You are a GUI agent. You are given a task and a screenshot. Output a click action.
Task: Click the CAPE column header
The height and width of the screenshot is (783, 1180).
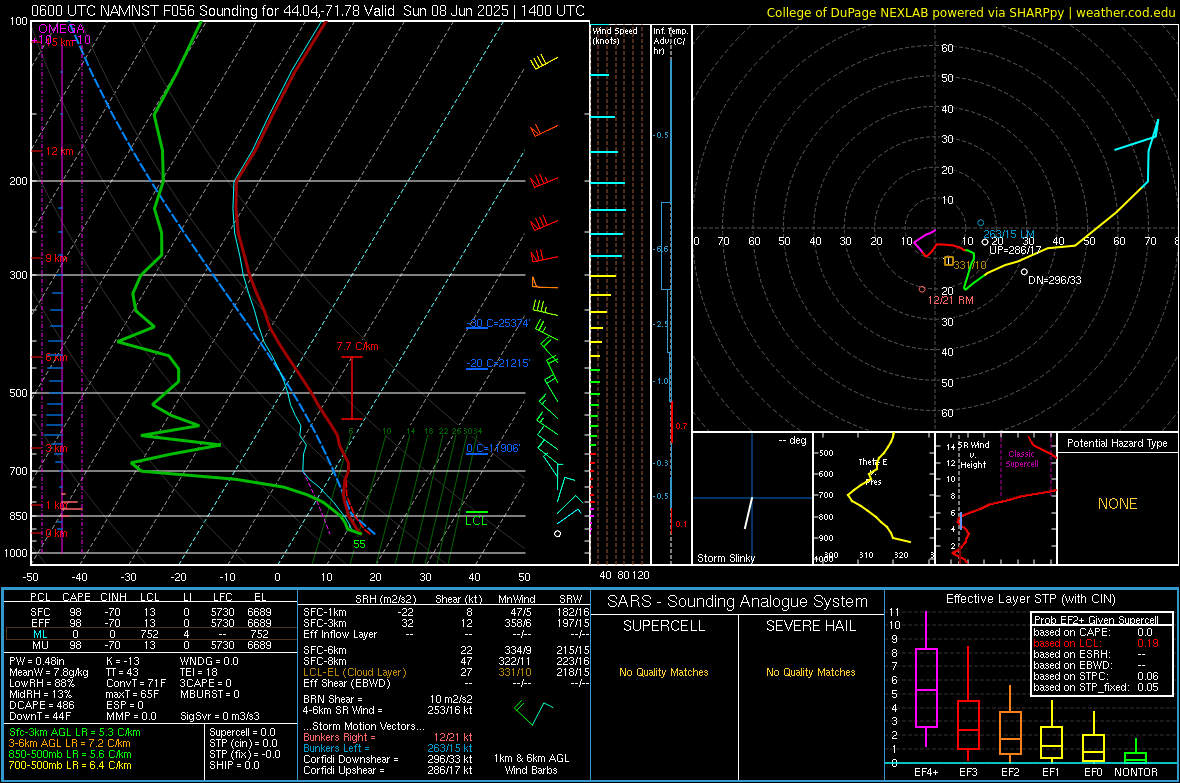coord(76,597)
